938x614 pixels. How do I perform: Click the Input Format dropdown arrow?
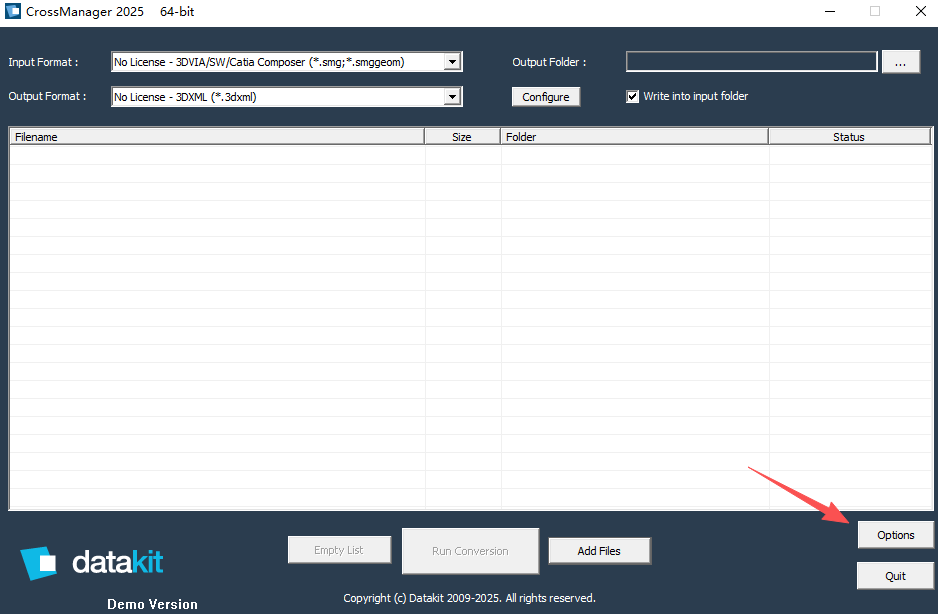[454, 61]
